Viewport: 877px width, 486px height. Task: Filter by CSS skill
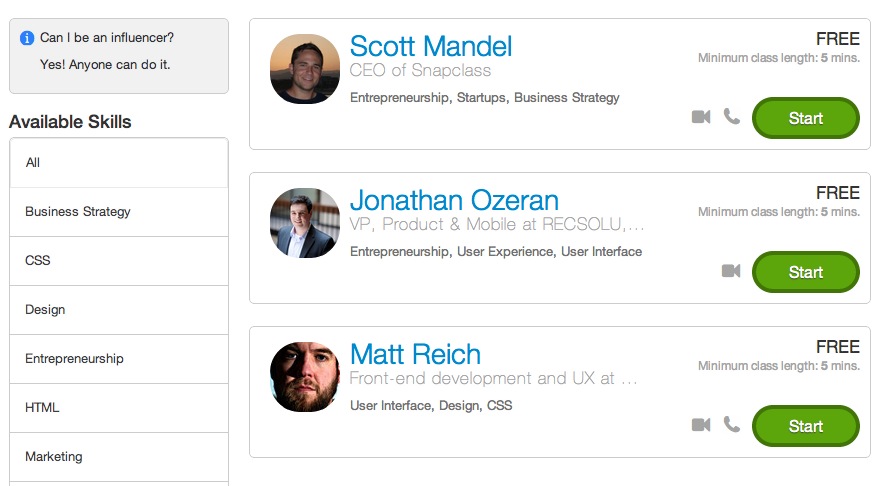[x=119, y=261]
